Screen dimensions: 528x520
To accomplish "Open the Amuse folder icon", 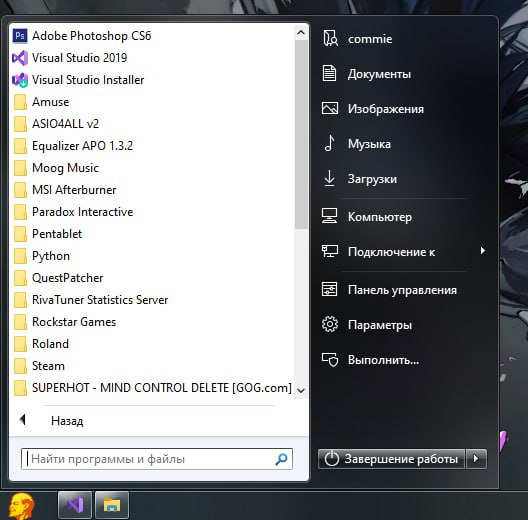I will click(20, 102).
